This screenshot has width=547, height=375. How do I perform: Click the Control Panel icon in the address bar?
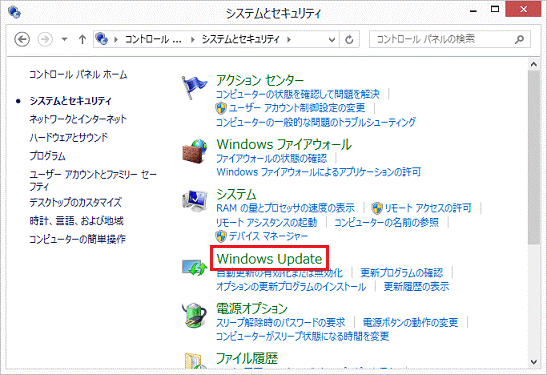click(x=102, y=39)
